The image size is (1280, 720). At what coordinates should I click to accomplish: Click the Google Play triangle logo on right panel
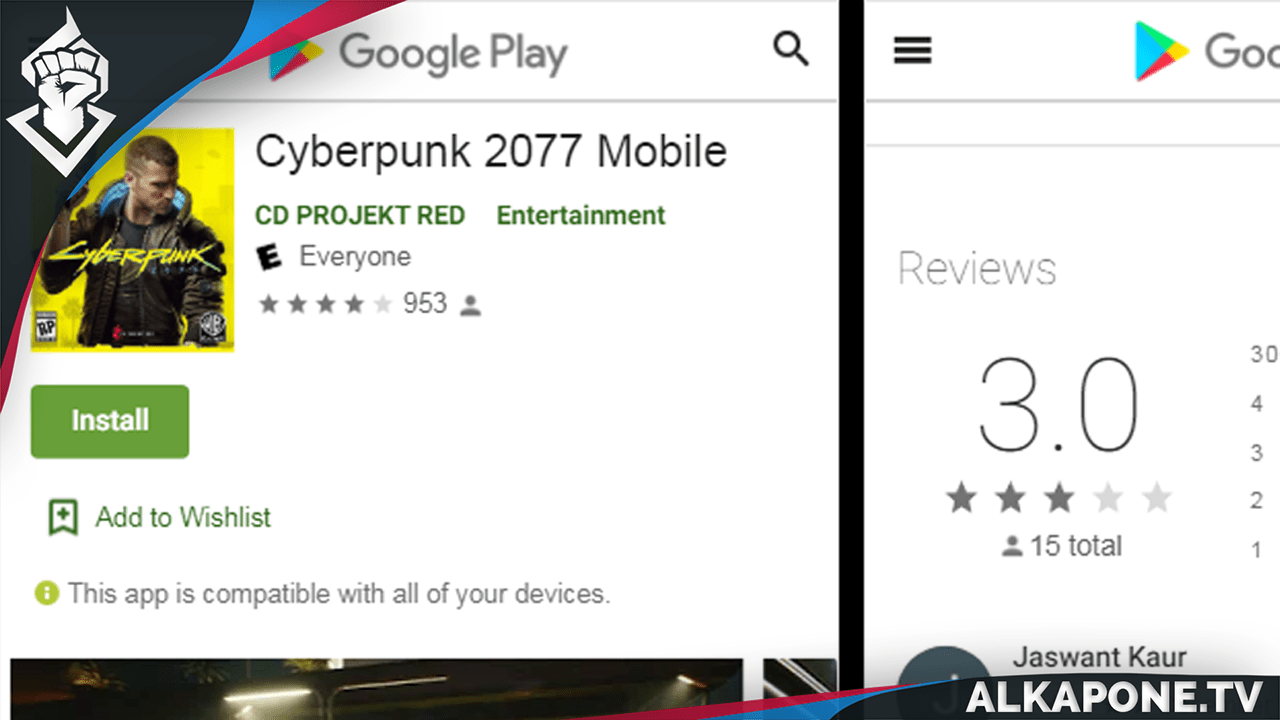(x=1161, y=51)
